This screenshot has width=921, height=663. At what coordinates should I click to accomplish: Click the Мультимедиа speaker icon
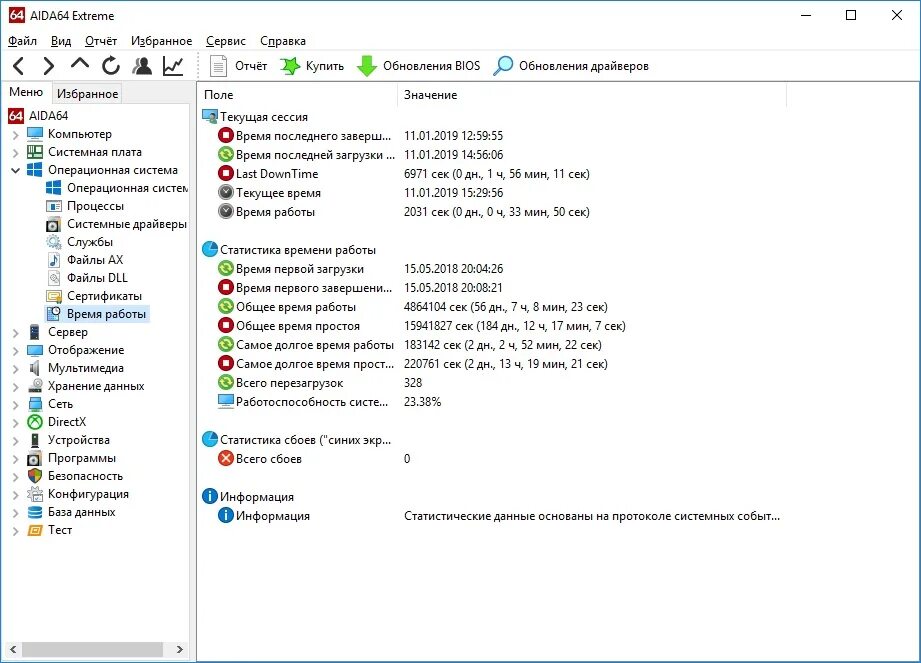[35, 368]
